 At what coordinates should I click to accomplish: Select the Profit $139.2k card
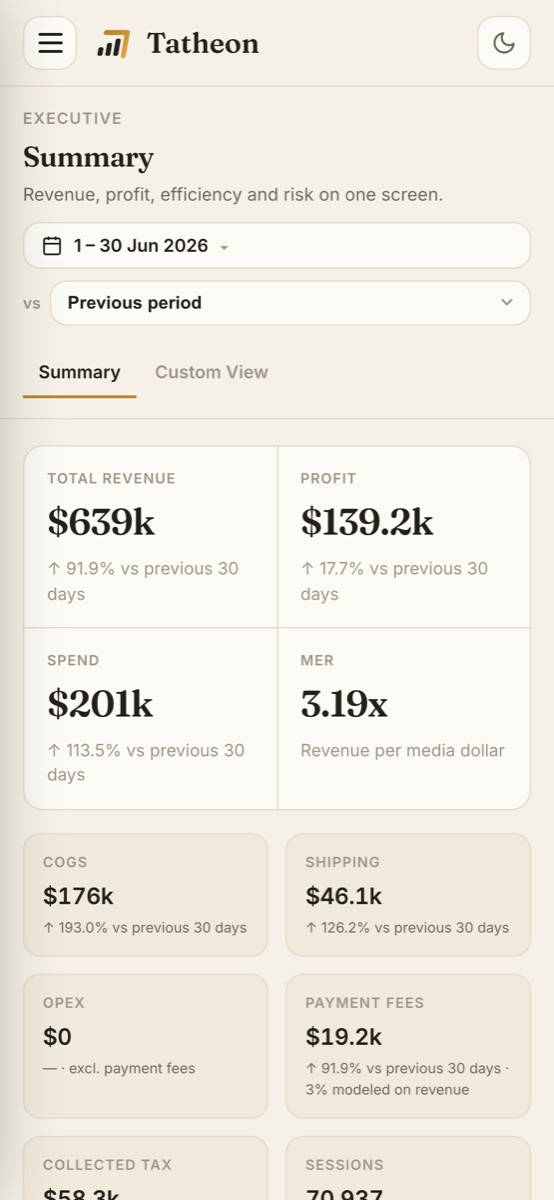click(x=404, y=537)
